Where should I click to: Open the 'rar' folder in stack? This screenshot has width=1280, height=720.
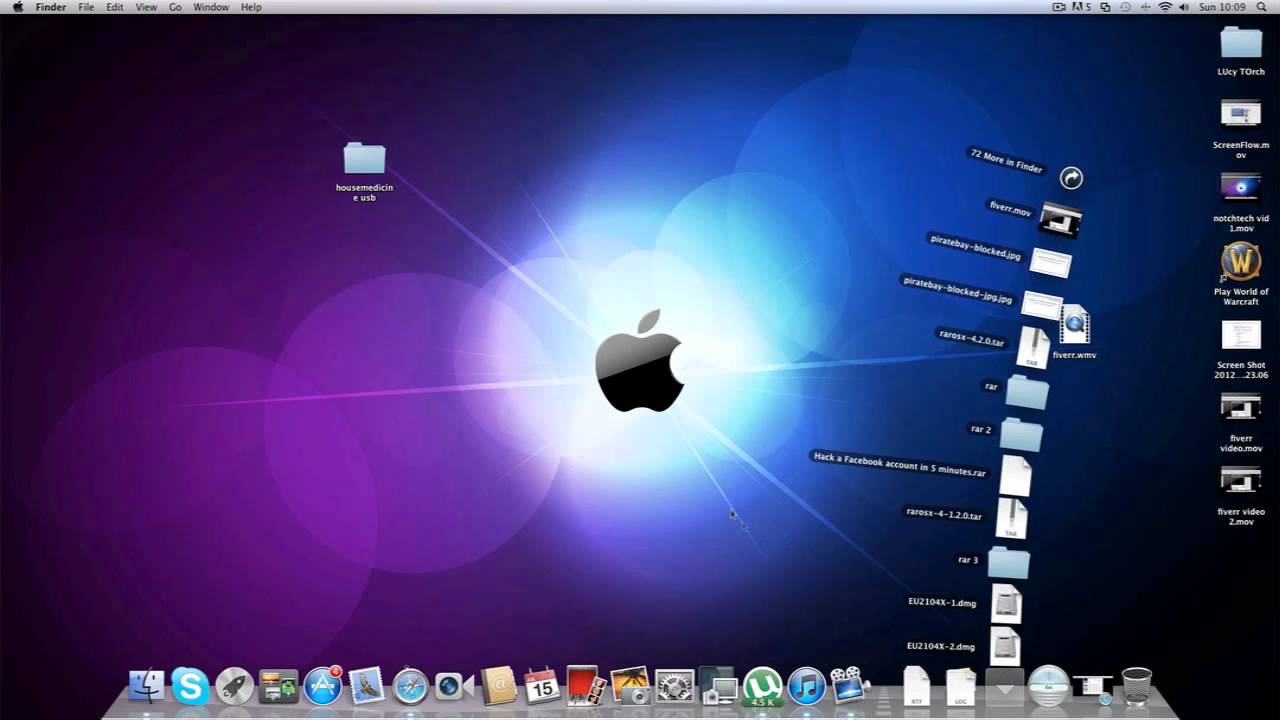coord(1027,391)
